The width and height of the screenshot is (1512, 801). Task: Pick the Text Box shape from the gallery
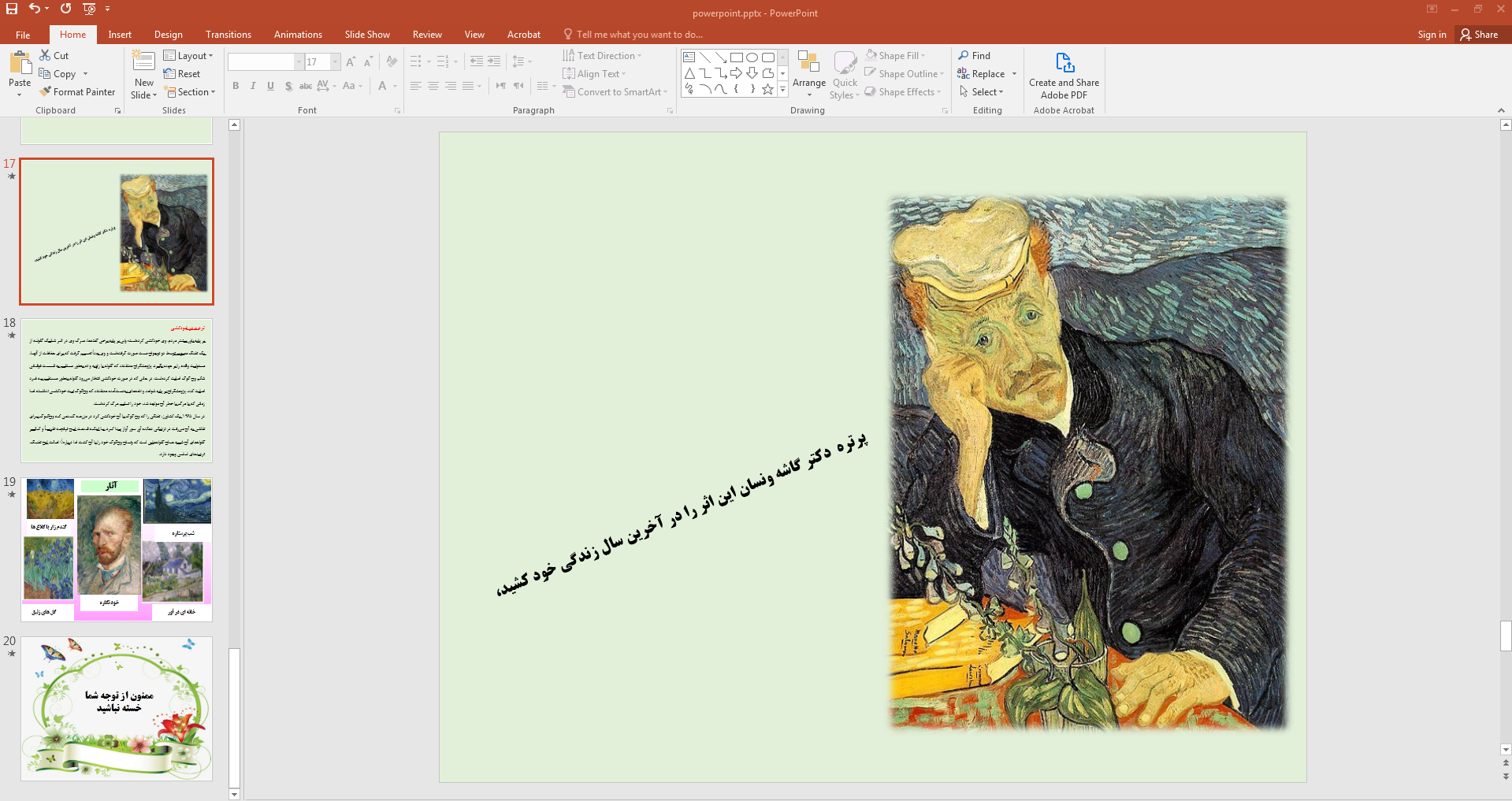(689, 57)
